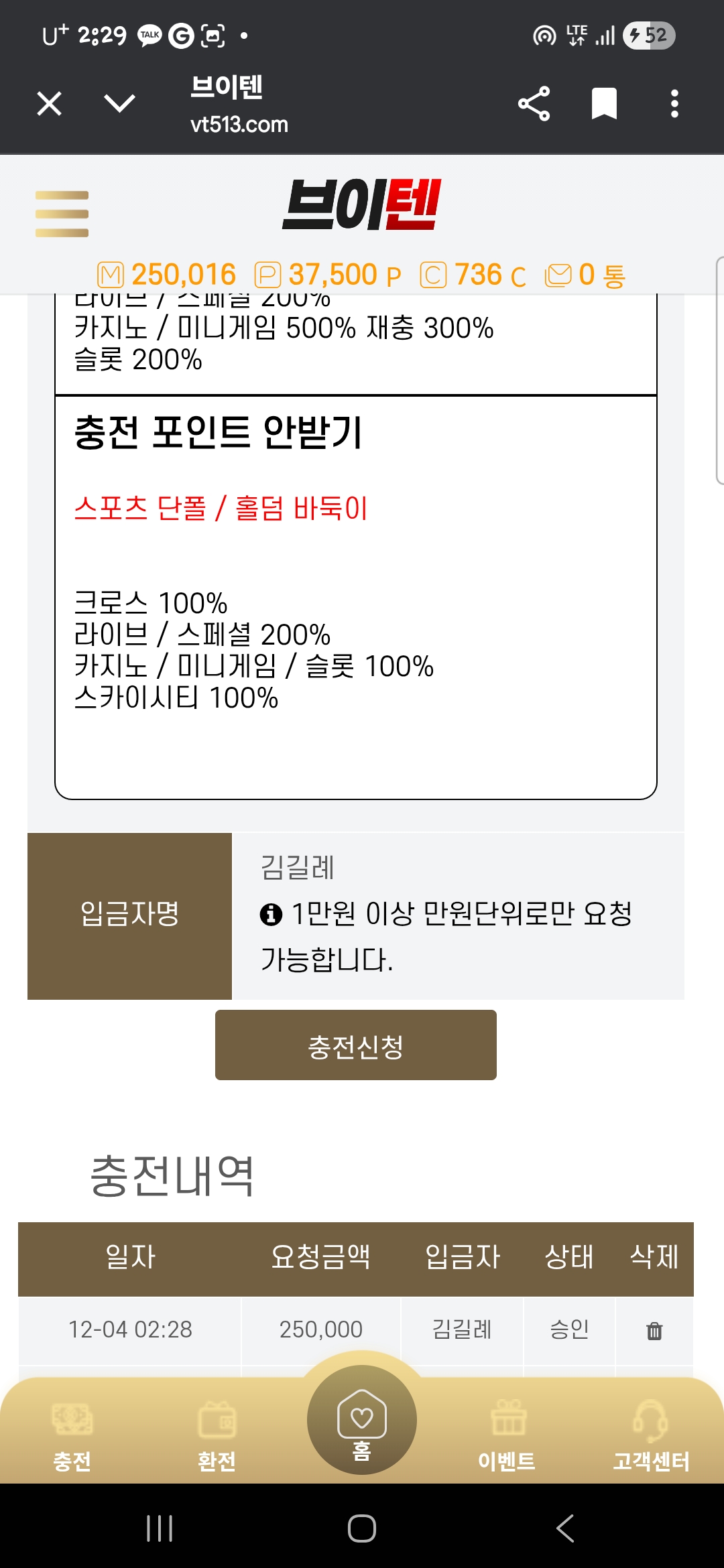Tap the share icon in browser bar

coord(534,104)
